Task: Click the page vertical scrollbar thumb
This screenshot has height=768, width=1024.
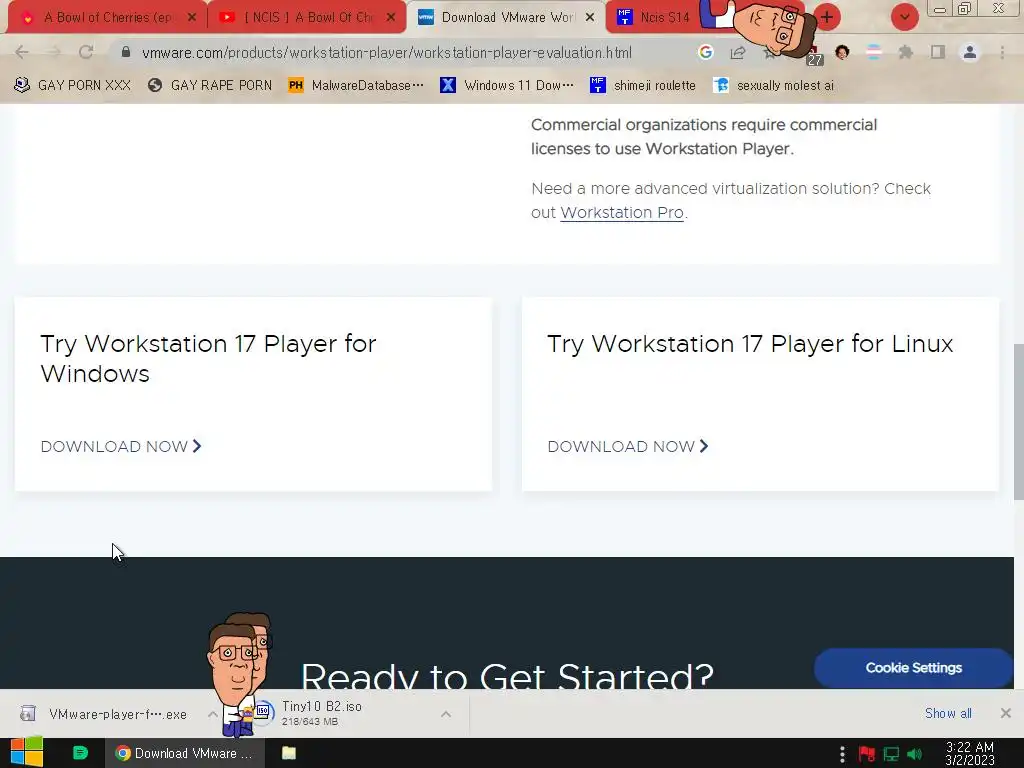Action: click(1018, 422)
